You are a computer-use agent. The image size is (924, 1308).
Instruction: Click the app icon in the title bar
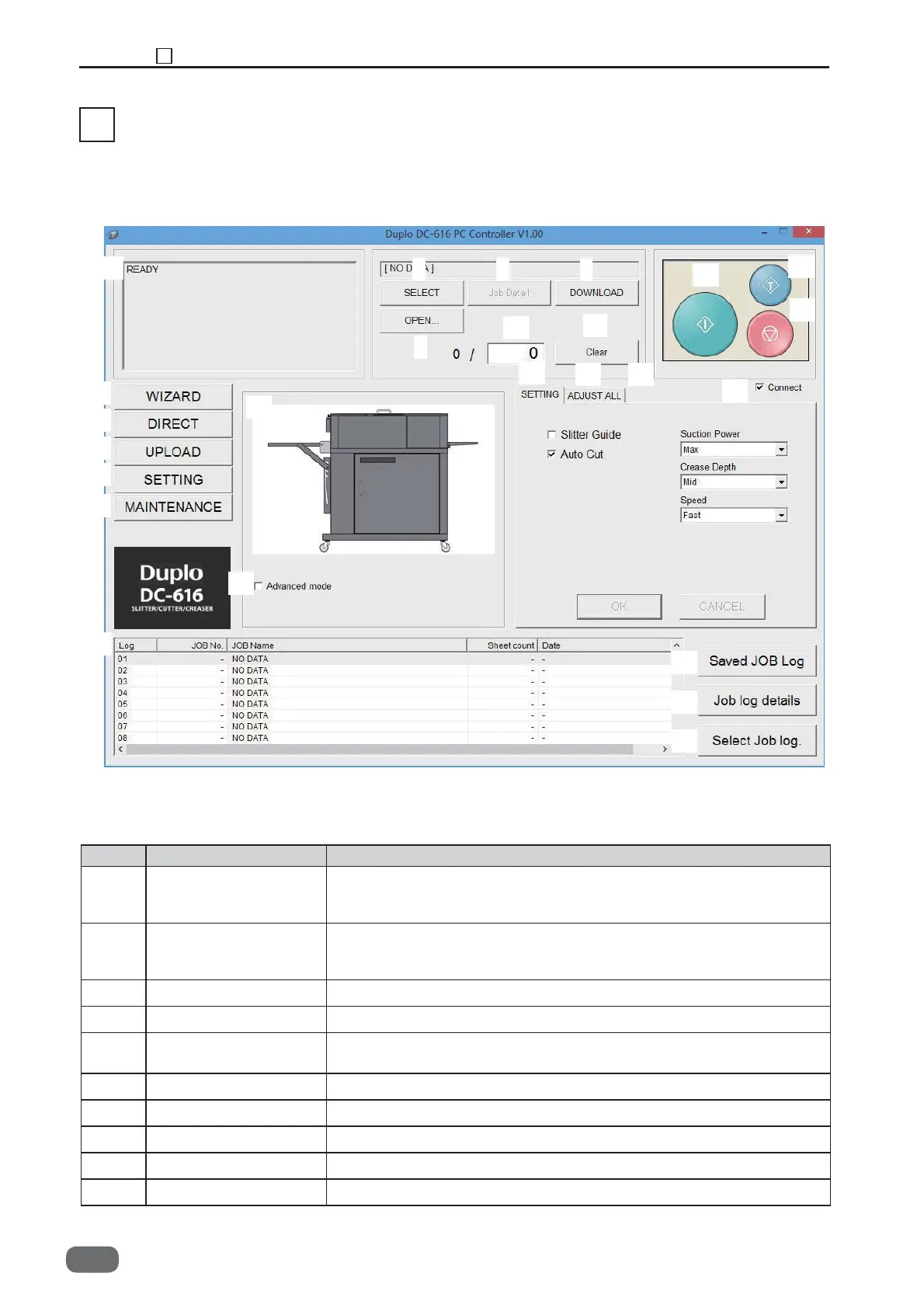pyautogui.click(x=113, y=234)
